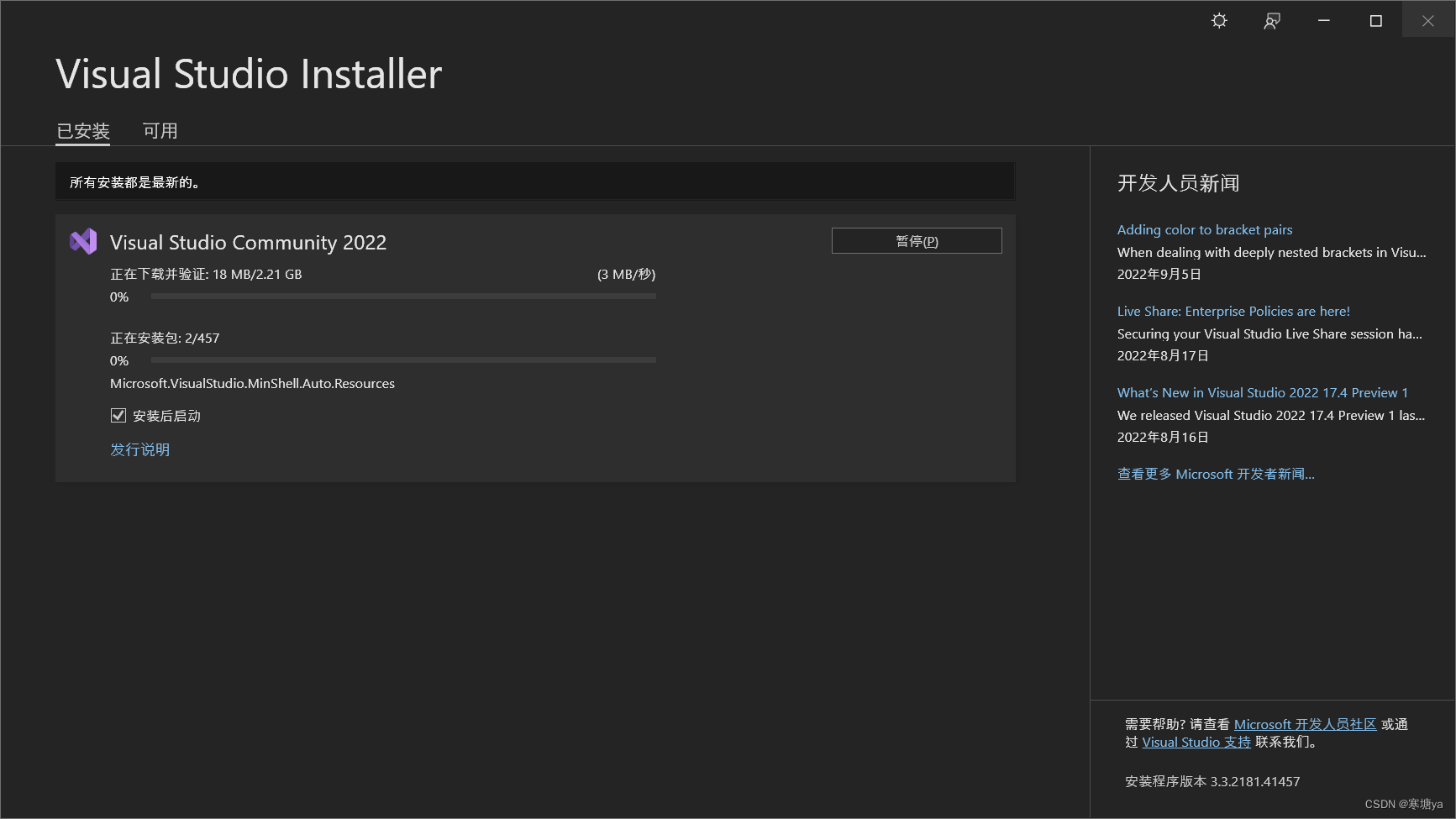Click the 安装程序版本 3.3.2181.41457 text
Screen dimensions: 1456x819
pos(1212,781)
